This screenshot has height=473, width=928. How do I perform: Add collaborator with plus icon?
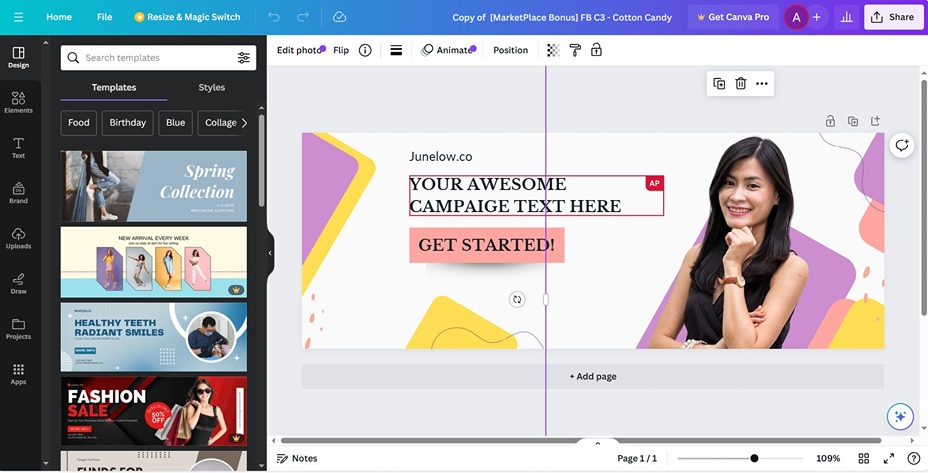click(x=817, y=17)
